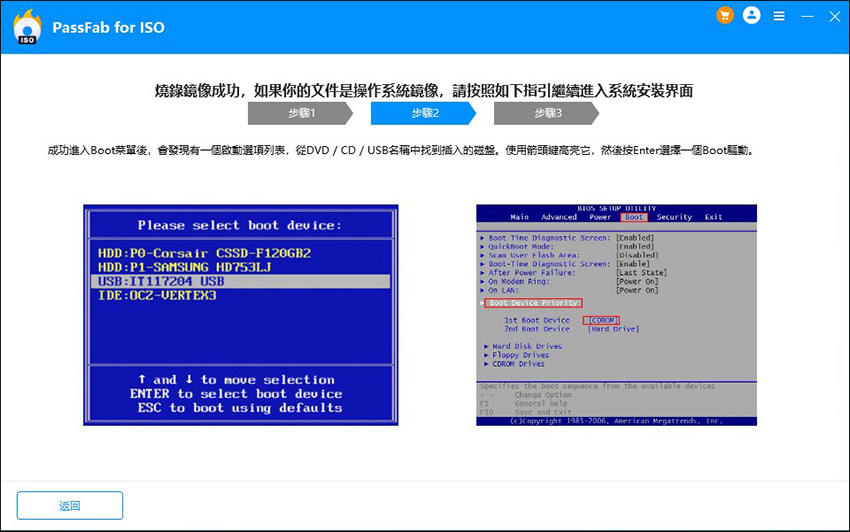Open the user account profile icon
The image size is (850, 532).
tap(752, 16)
